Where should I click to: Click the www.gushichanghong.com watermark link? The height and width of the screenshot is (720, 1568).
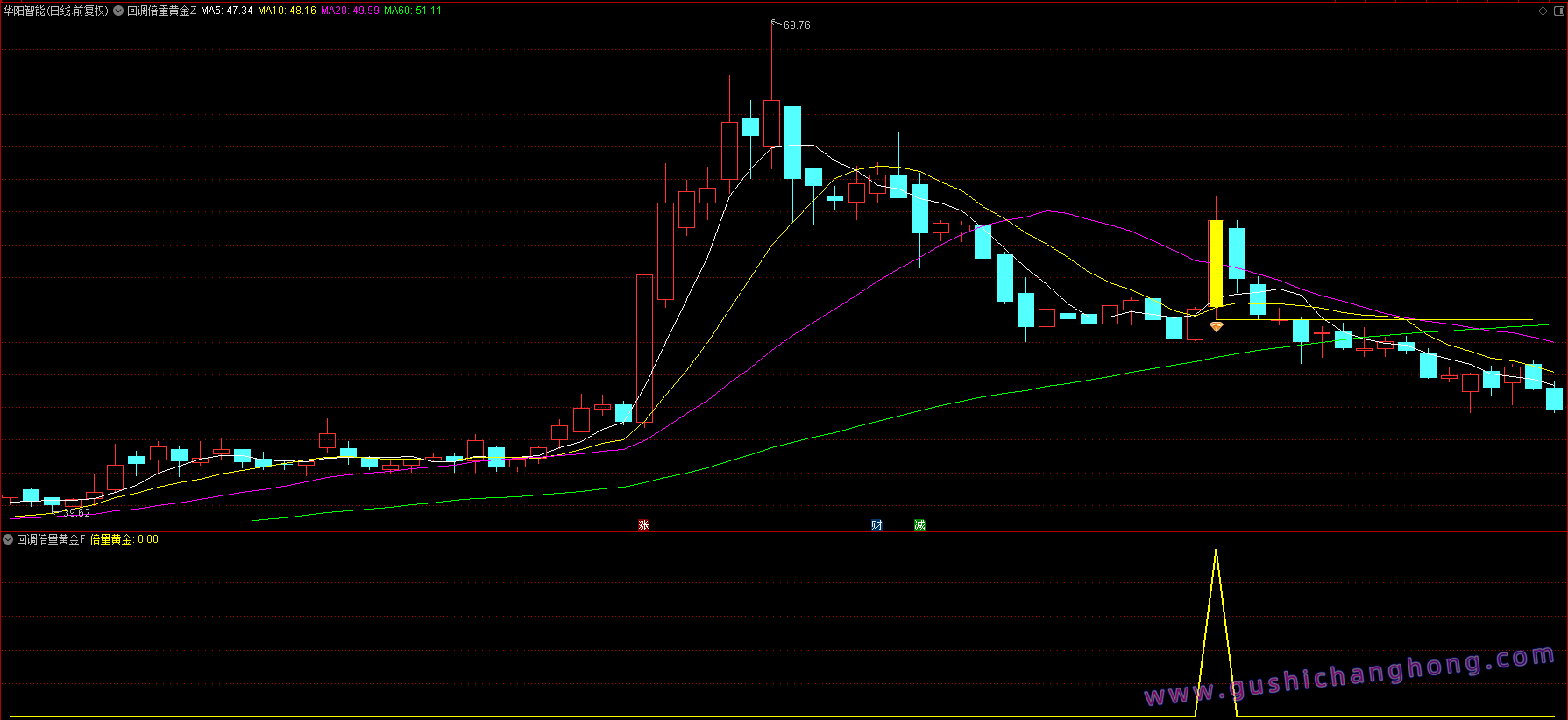[1350, 677]
